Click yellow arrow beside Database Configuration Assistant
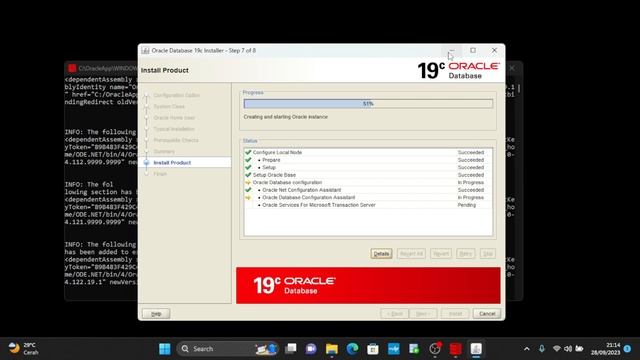The image size is (640, 360). [x=248, y=198]
